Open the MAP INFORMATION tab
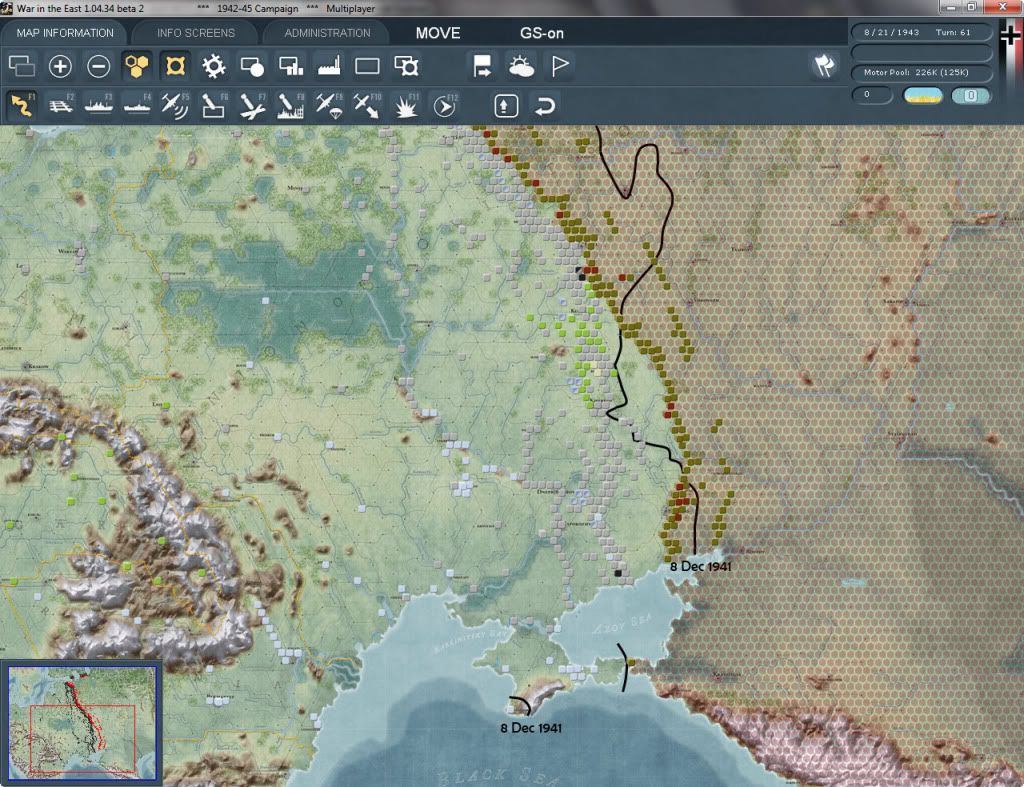 click(x=65, y=33)
